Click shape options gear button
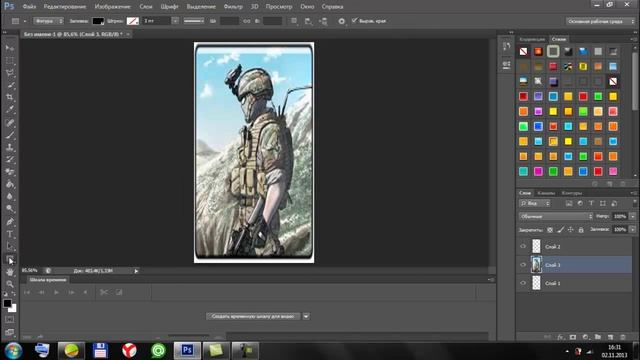640x360 pixels. click(342, 21)
